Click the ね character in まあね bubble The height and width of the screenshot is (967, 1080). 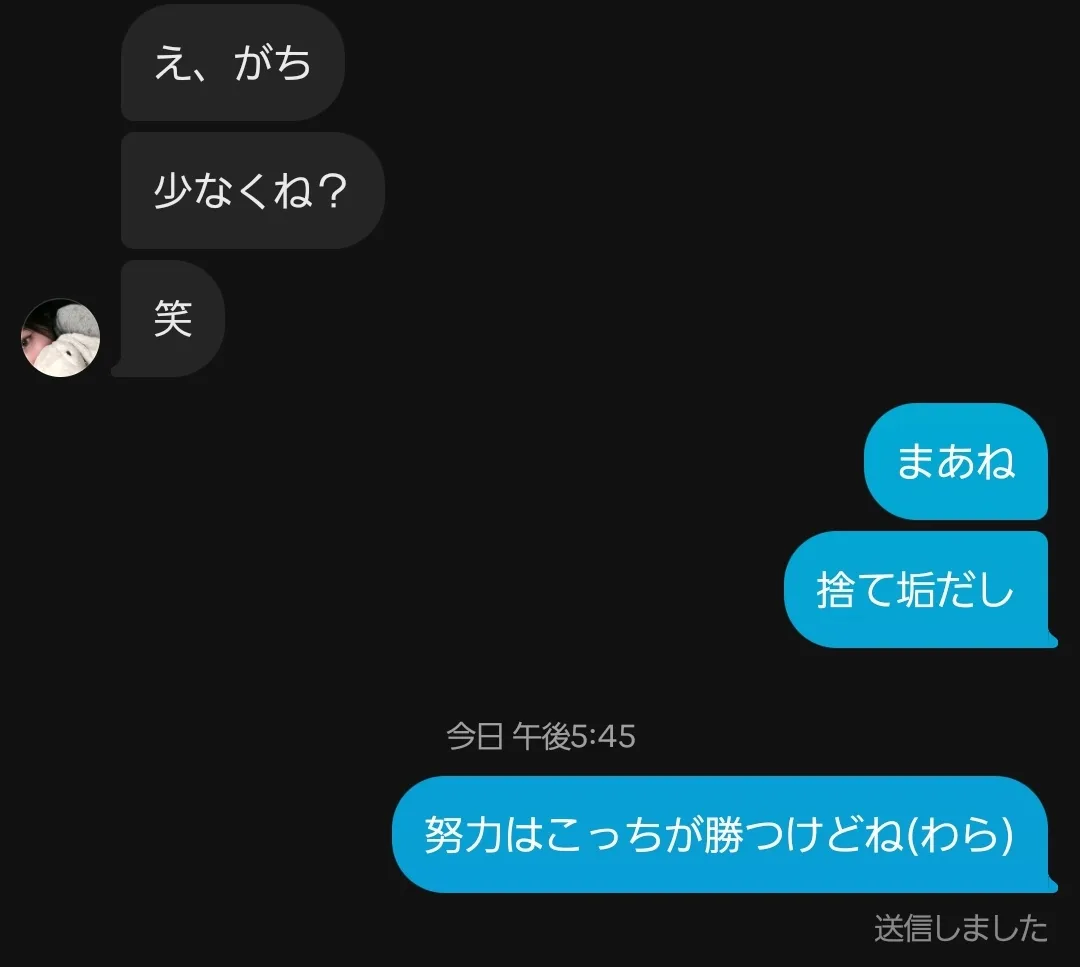[x=995, y=461]
